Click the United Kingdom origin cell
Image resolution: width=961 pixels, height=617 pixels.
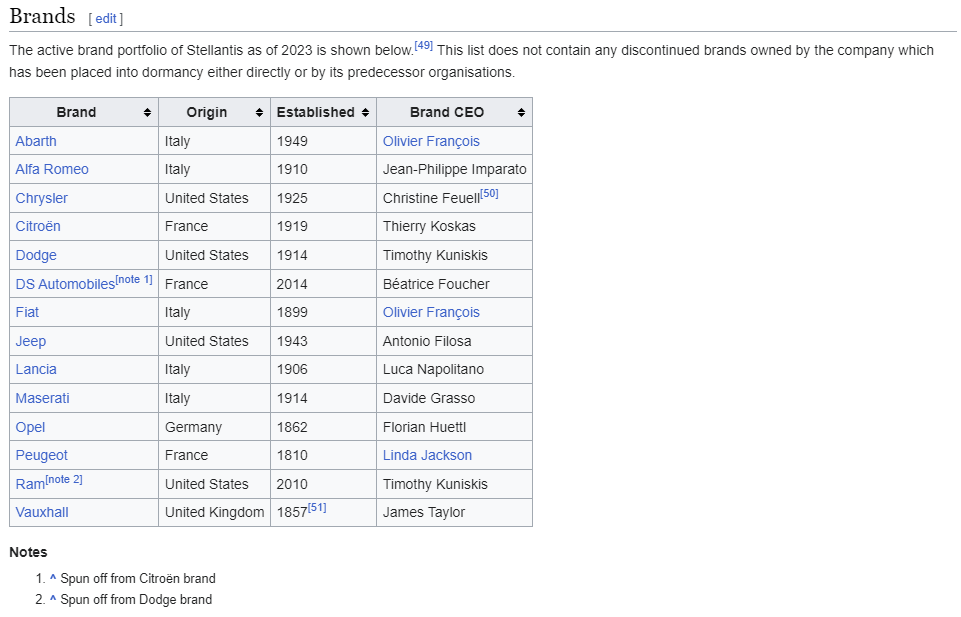pyautogui.click(x=215, y=512)
